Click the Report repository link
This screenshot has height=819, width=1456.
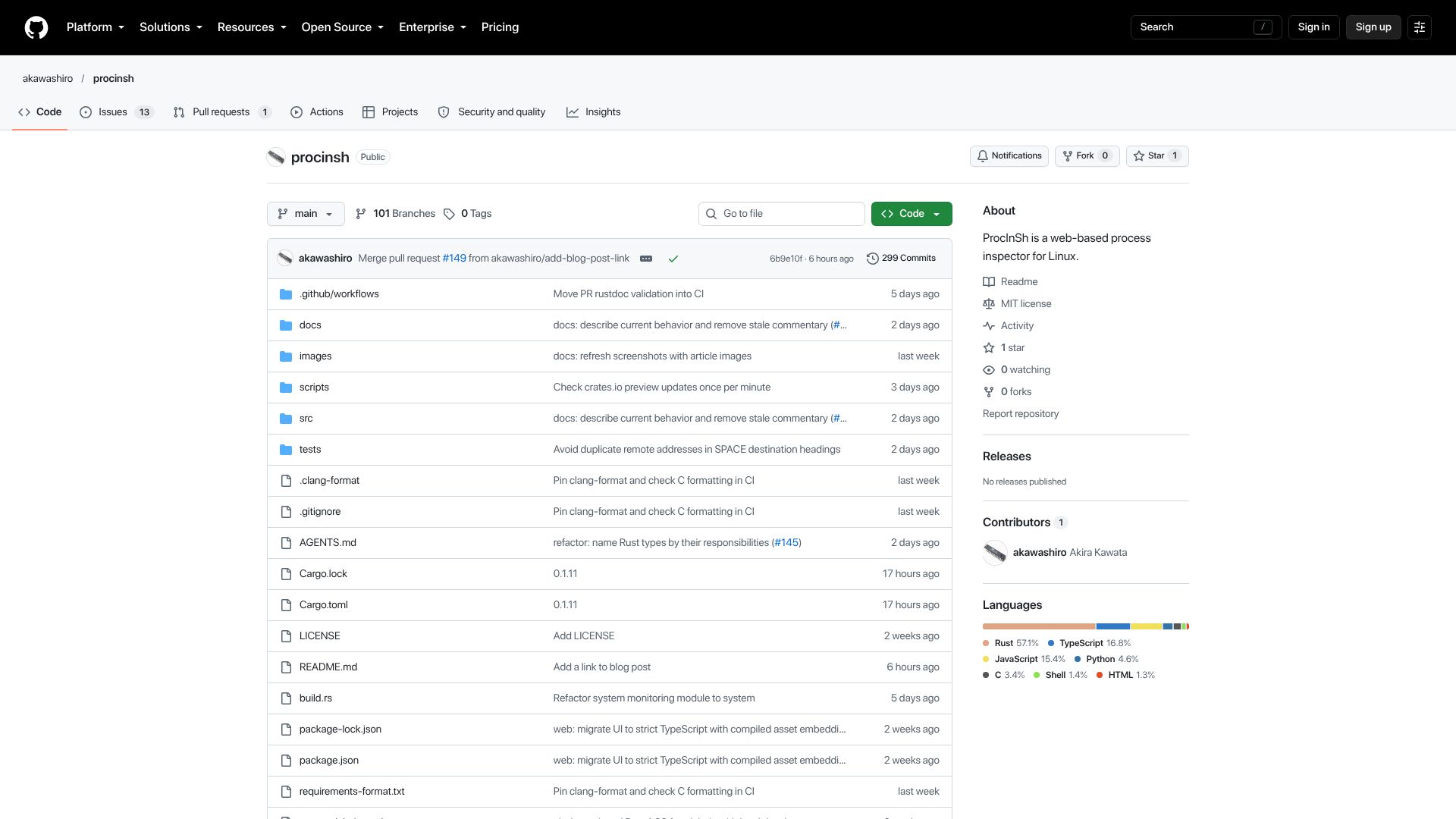(x=1020, y=414)
